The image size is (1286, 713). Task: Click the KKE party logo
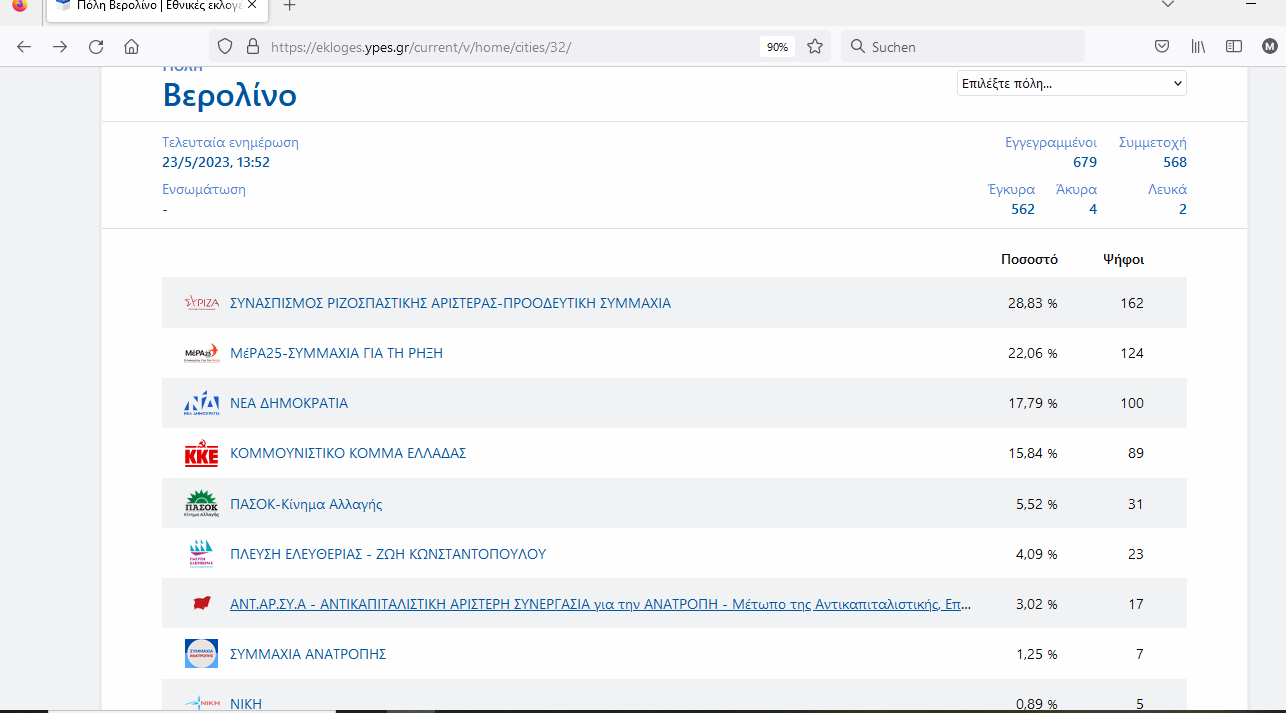click(x=201, y=454)
